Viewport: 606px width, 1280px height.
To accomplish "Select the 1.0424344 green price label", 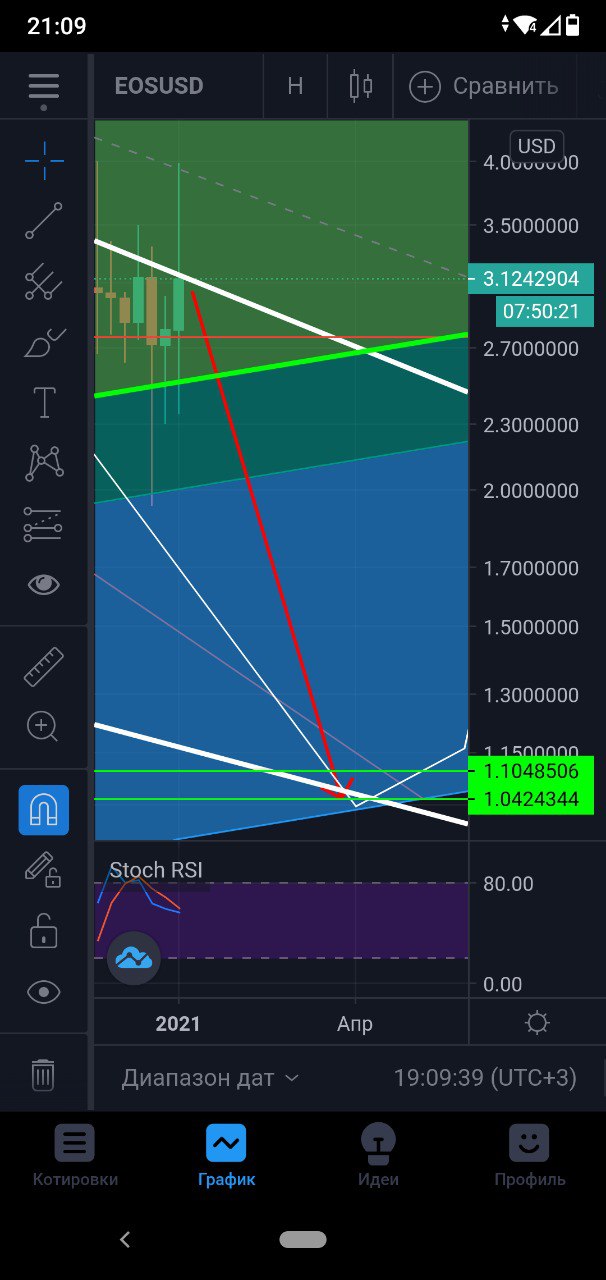I will coord(530,800).
